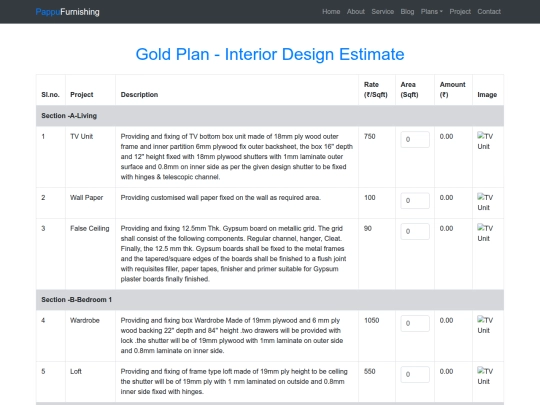This screenshot has width=540, height=405.
Task: Click the False Ceiling row image placeholder
Action: tap(485, 233)
